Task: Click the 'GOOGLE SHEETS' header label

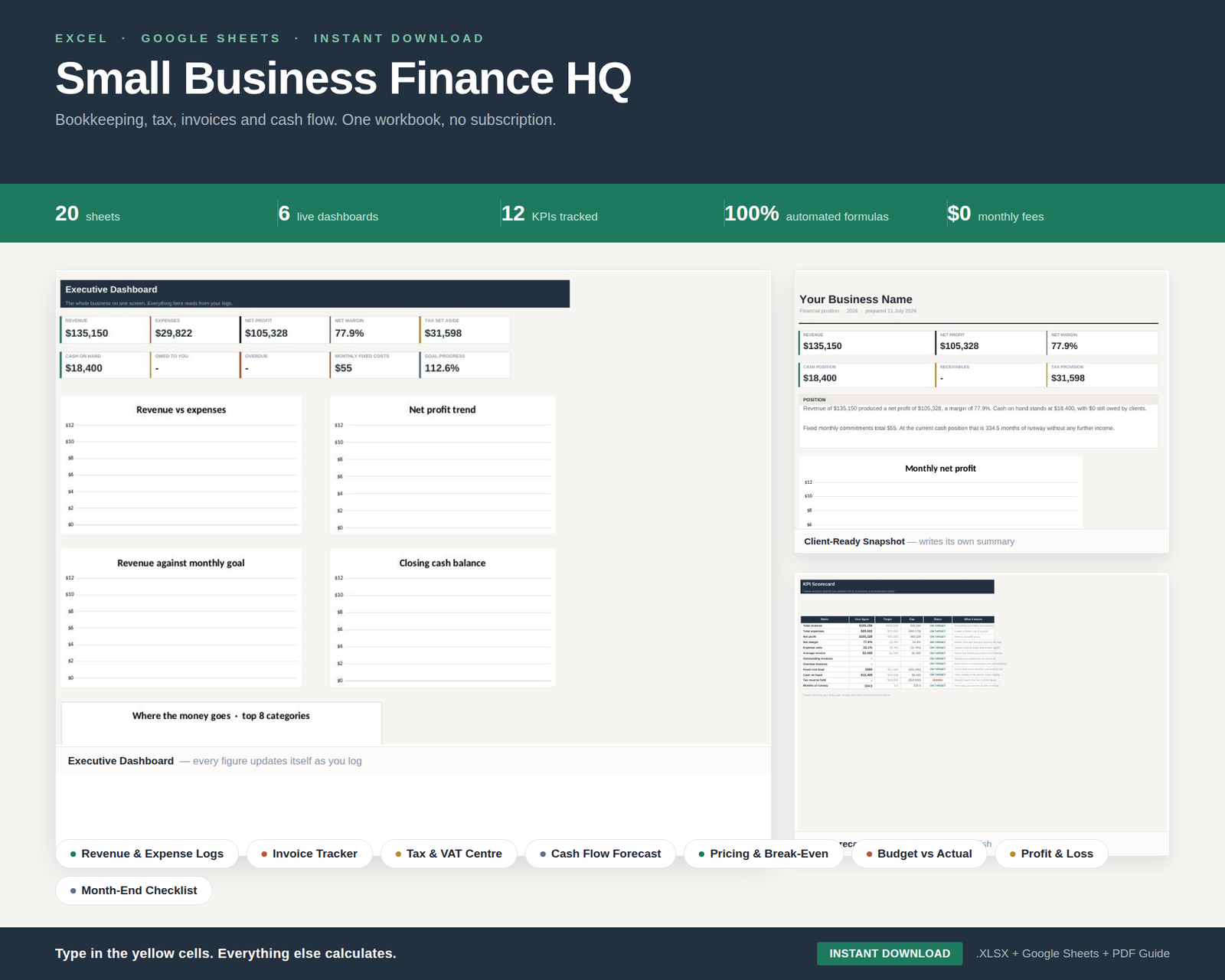Action: point(211,38)
